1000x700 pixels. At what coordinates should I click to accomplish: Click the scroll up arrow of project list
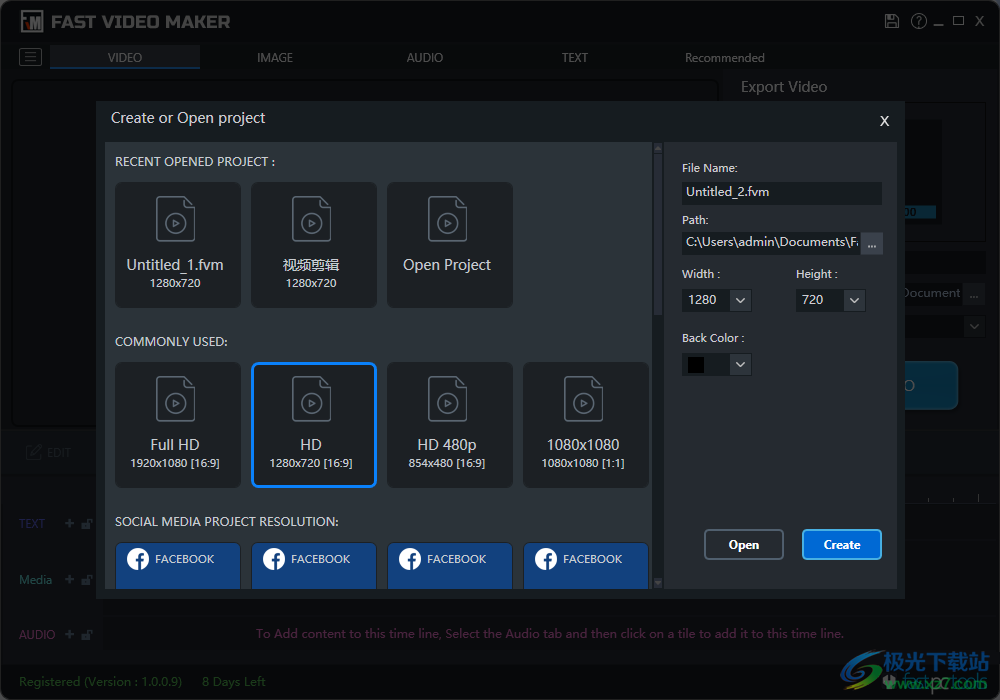658,148
